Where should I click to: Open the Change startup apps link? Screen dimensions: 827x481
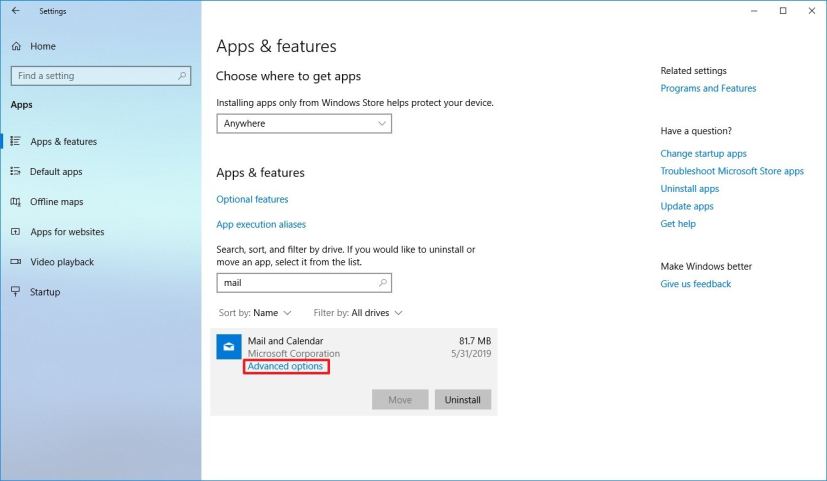click(x=703, y=153)
